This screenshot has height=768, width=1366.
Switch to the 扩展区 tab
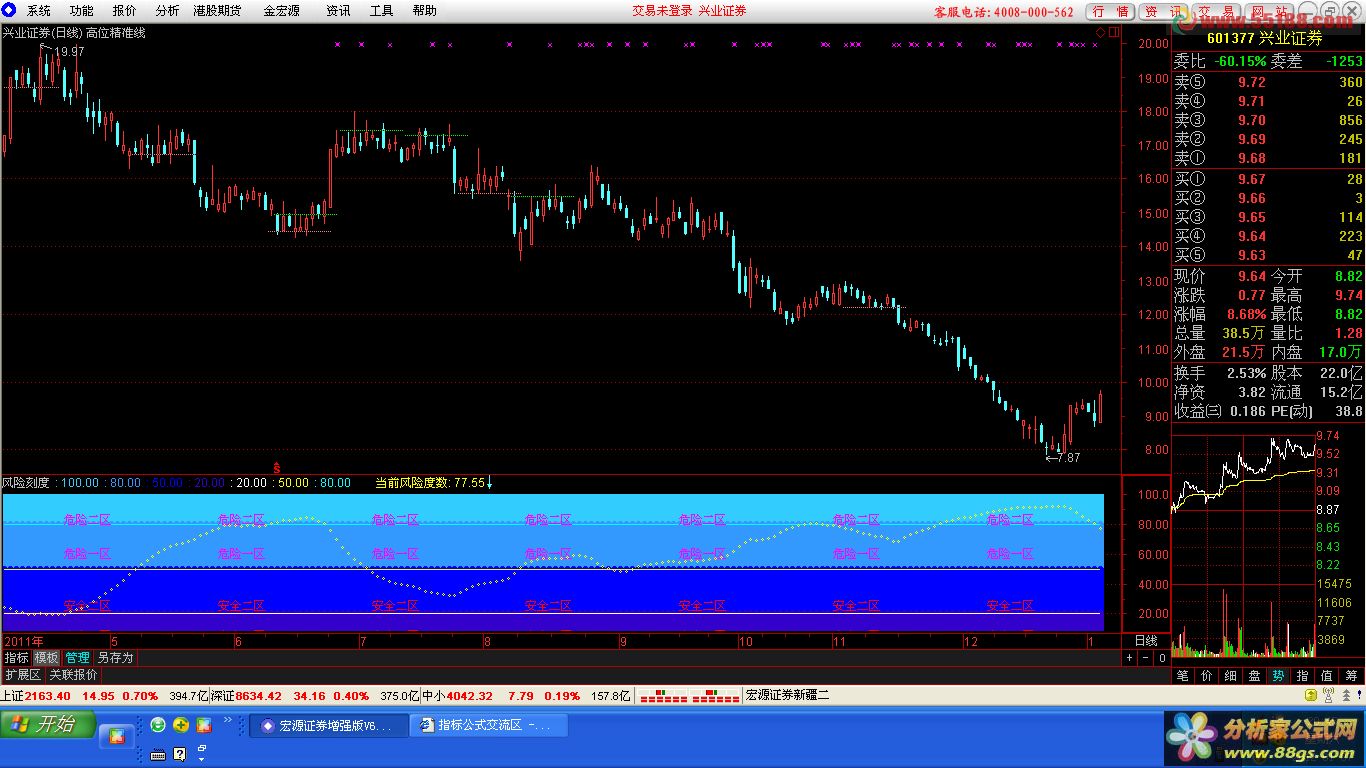pyautogui.click(x=23, y=675)
